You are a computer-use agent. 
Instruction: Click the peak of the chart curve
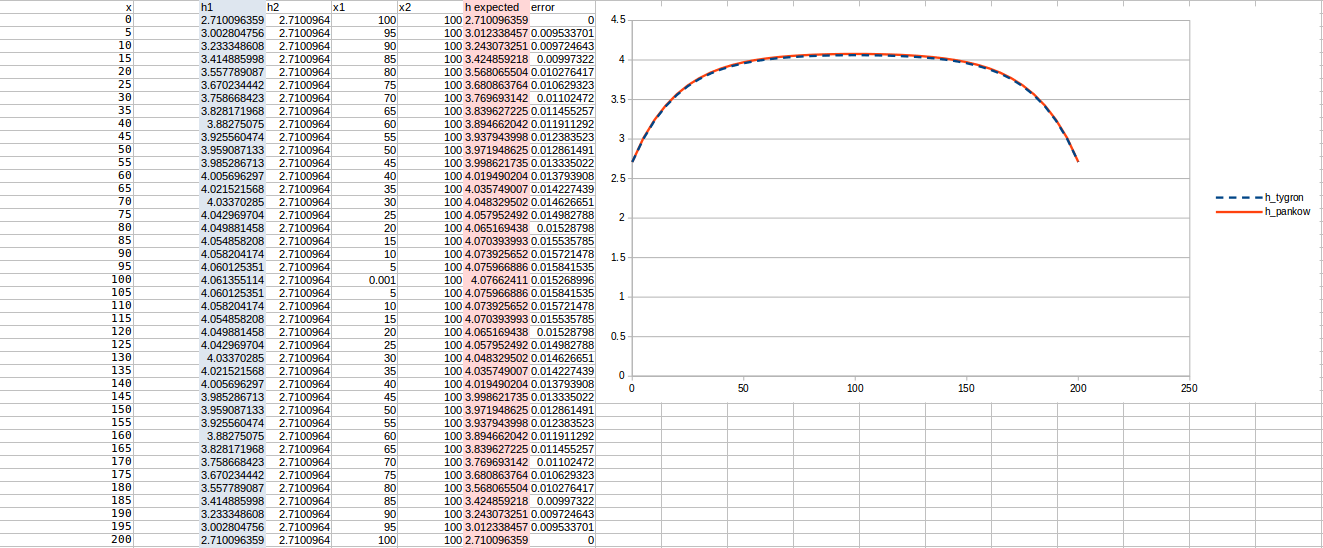pos(854,54)
